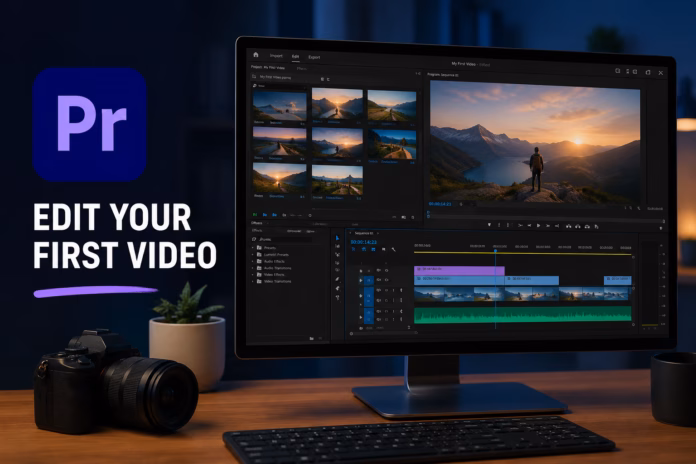Expand the Presets effects folder
The height and width of the screenshot is (464, 696).
pos(253,247)
